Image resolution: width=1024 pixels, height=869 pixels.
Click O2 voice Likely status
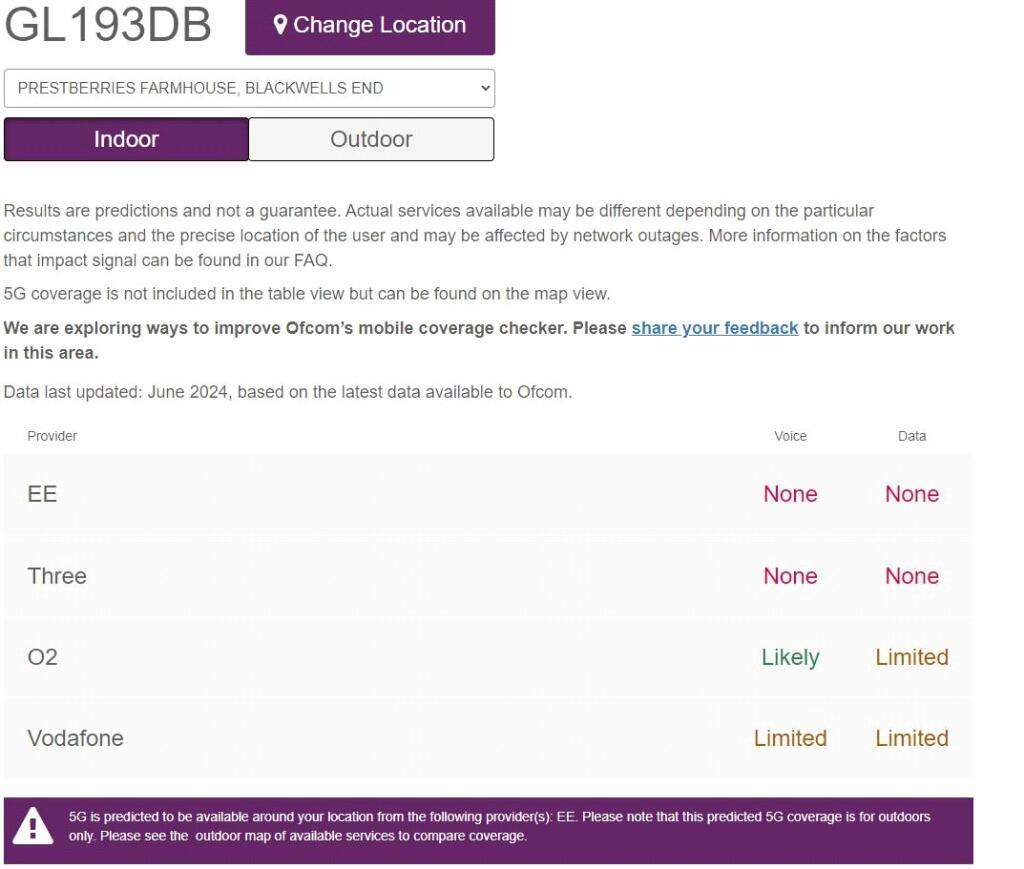click(x=790, y=657)
